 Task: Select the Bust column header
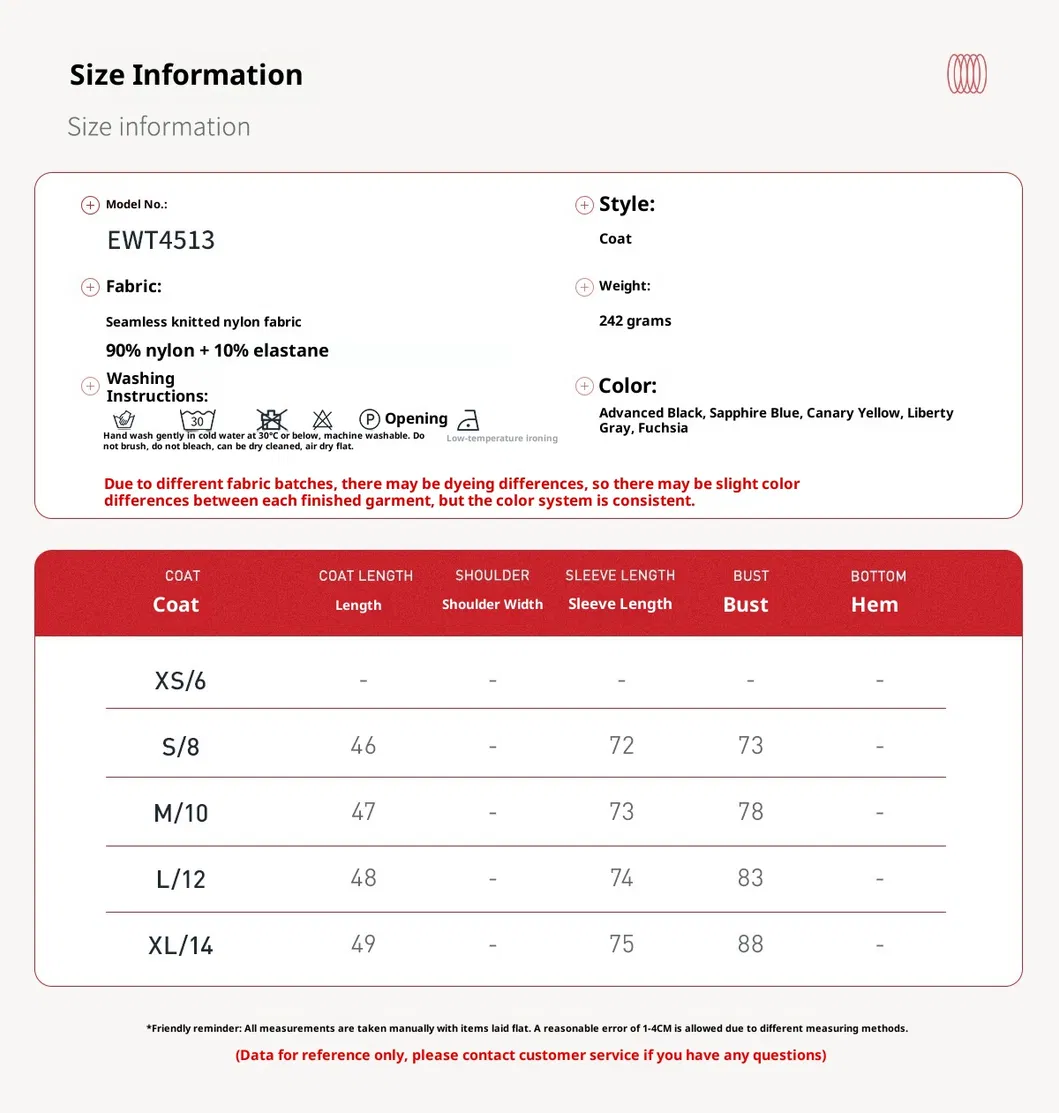coord(748,591)
